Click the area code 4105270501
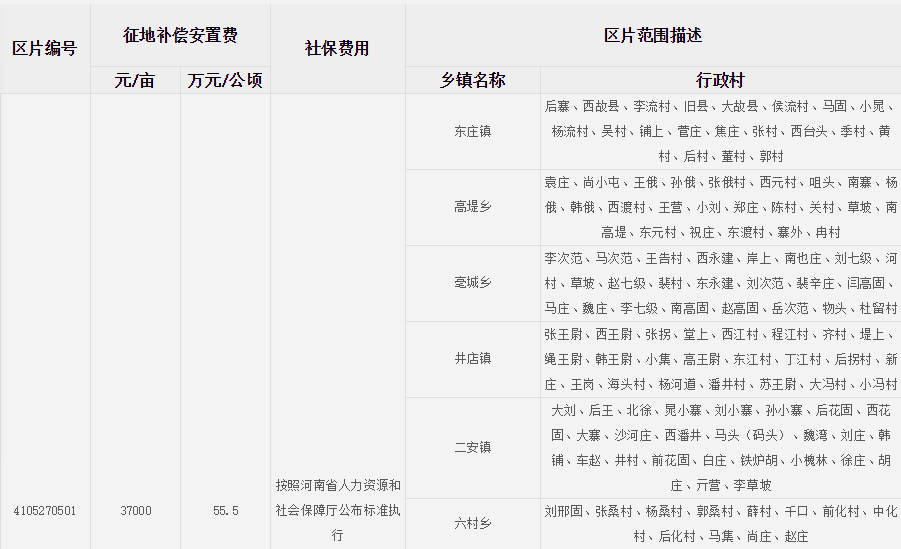This screenshot has height=549, width=901. (x=45, y=510)
